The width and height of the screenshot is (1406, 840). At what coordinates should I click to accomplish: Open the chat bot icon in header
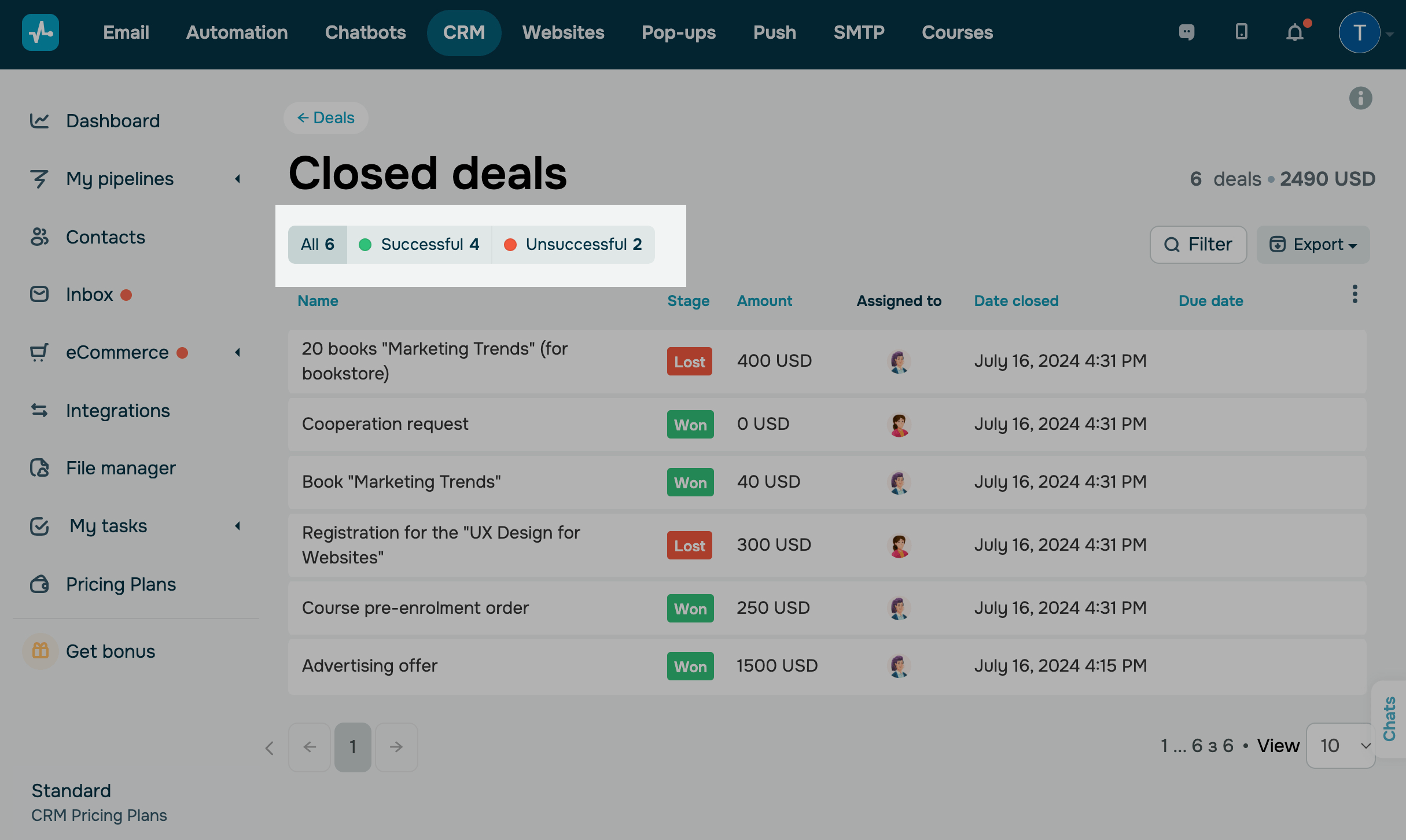tap(1187, 32)
